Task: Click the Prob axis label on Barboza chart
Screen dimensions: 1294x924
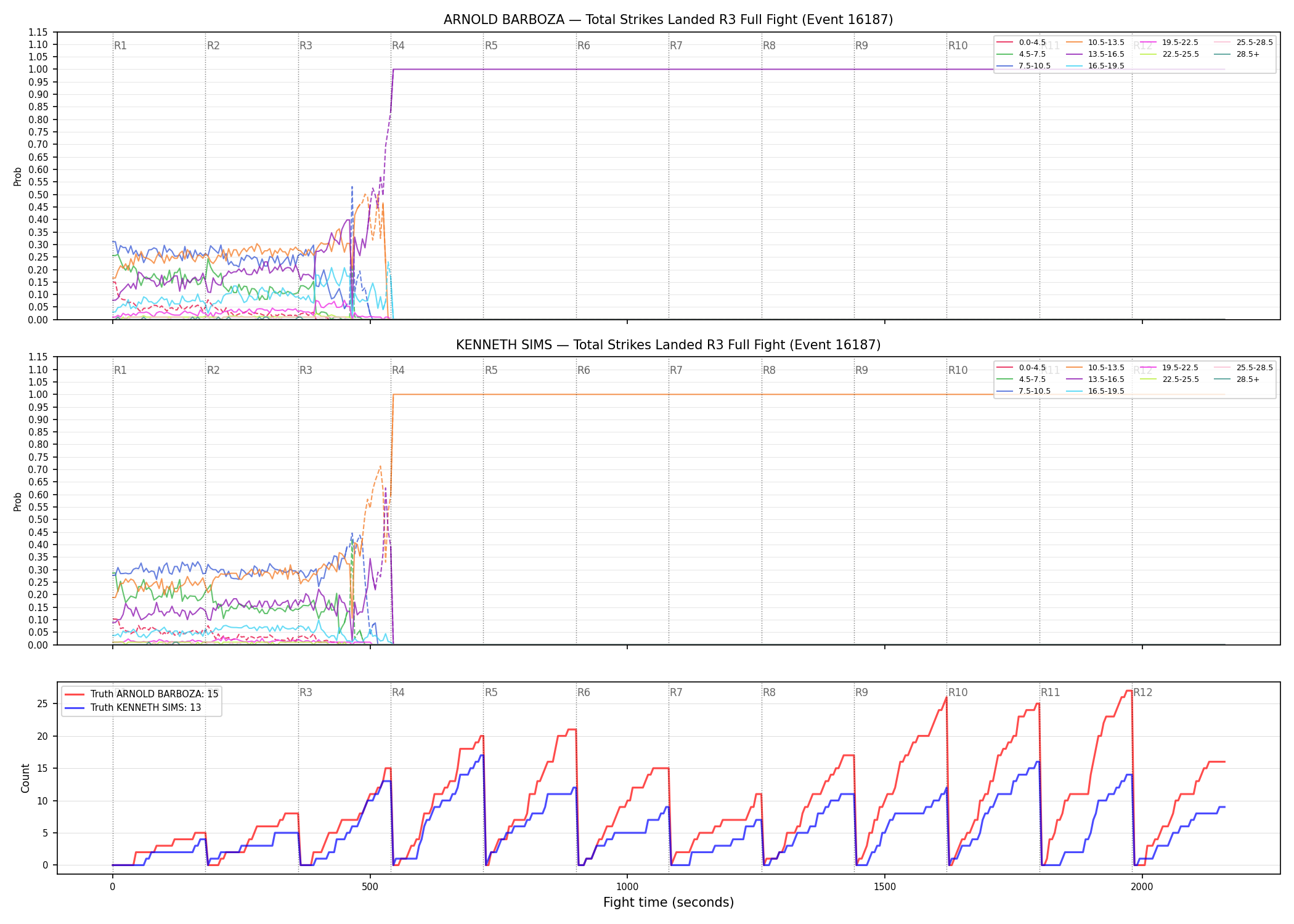Action: pyautogui.click(x=18, y=177)
